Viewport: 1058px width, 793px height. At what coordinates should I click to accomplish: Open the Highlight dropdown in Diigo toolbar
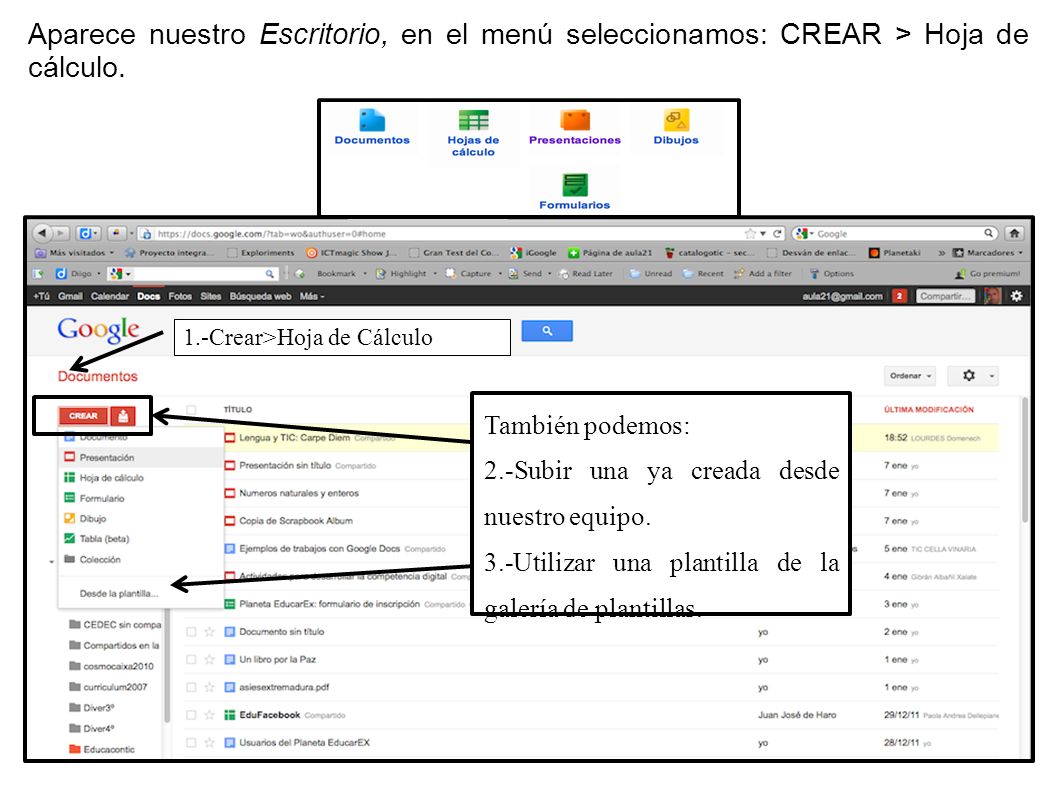coord(406,273)
